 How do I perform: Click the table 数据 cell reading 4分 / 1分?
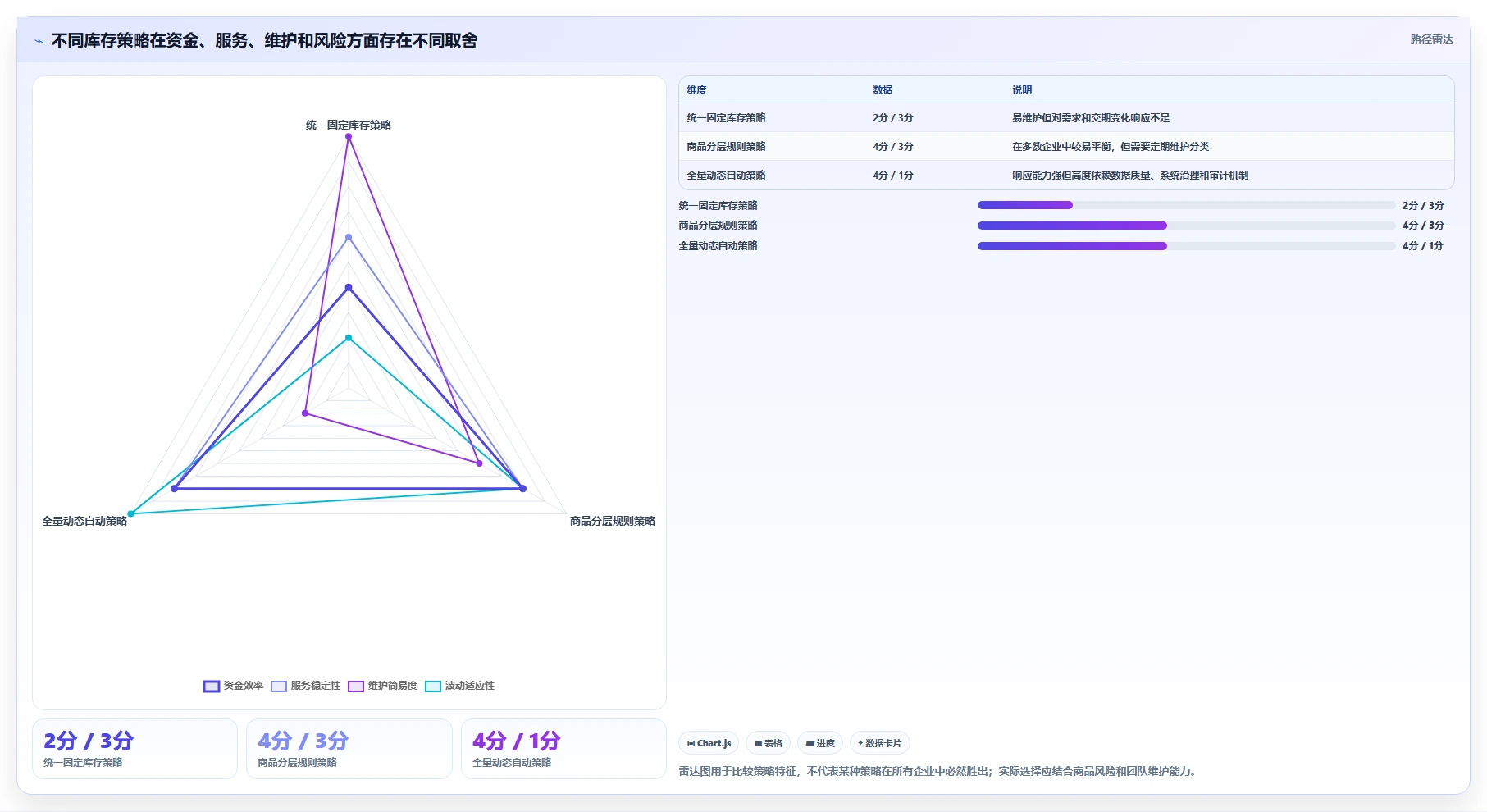click(893, 176)
